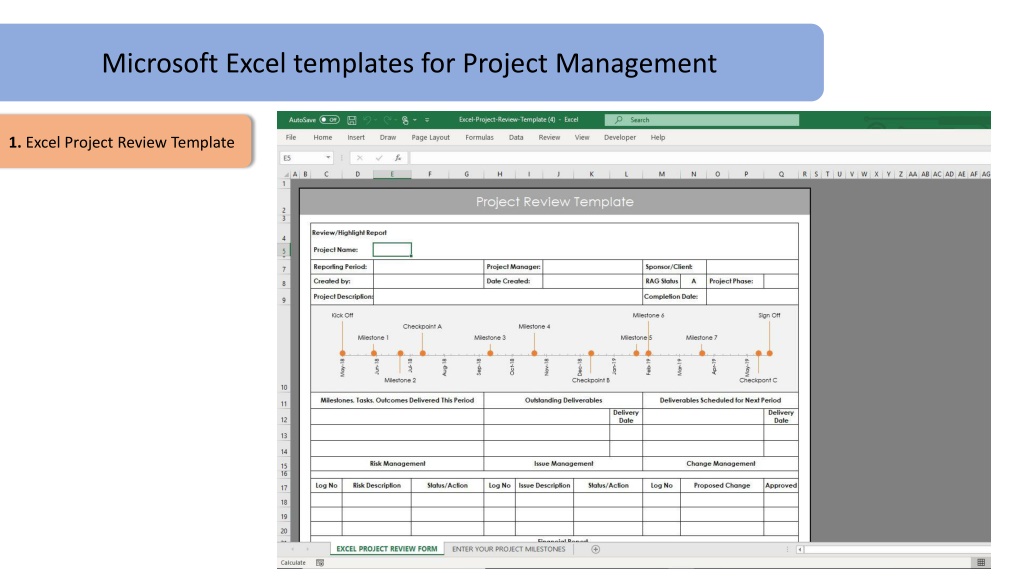This screenshot has height=576, width=1024.
Task: Open the Help ribbon tab
Action: click(658, 138)
